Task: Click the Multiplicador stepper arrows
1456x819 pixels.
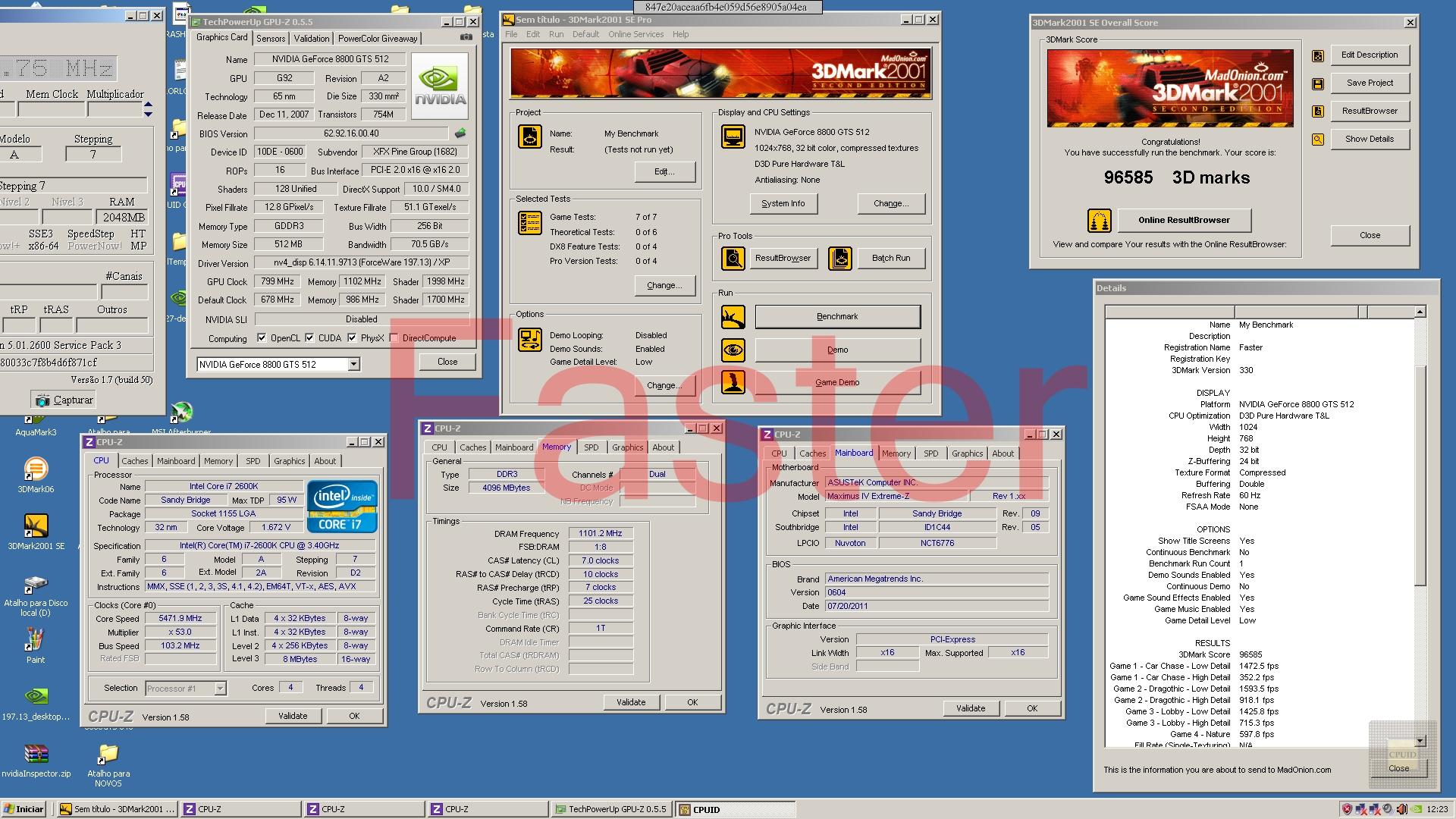Action: (148, 109)
